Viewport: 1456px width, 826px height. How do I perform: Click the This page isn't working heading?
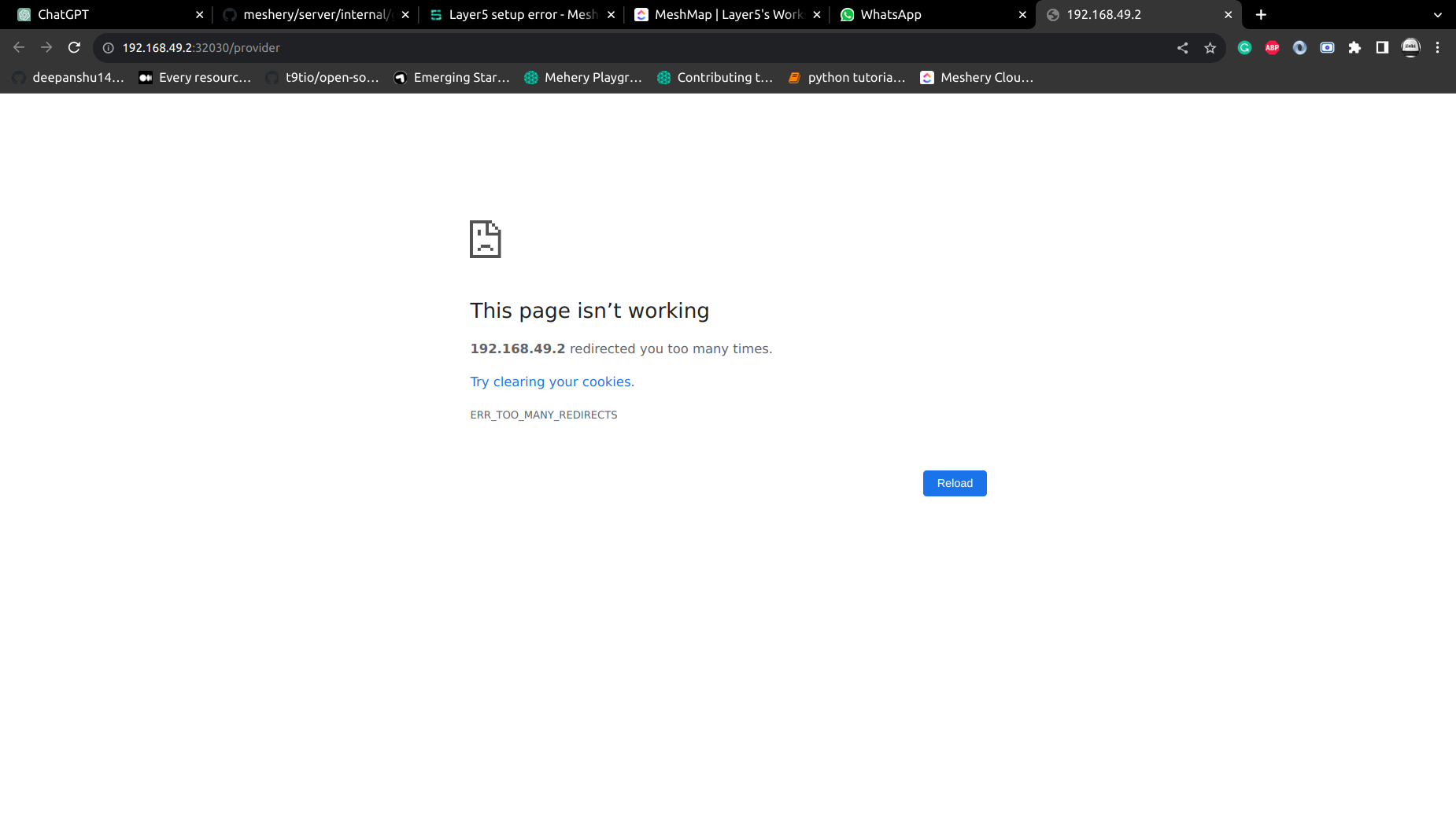click(589, 311)
